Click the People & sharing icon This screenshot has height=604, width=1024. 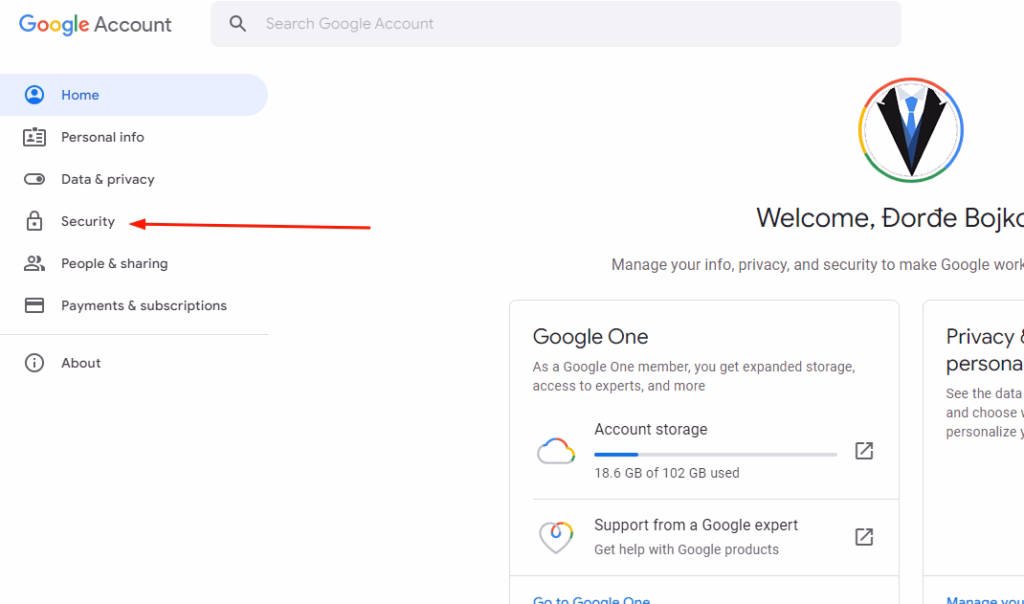pos(34,263)
